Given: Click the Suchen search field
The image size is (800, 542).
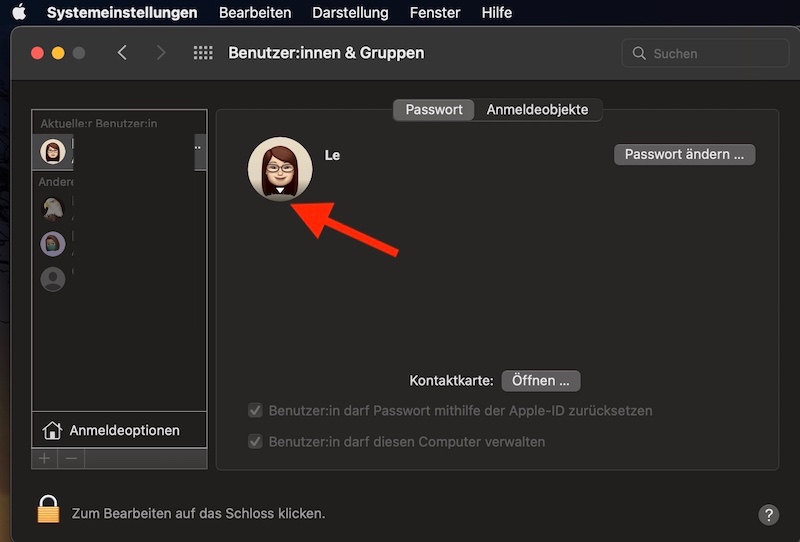Looking at the screenshot, I should point(705,53).
